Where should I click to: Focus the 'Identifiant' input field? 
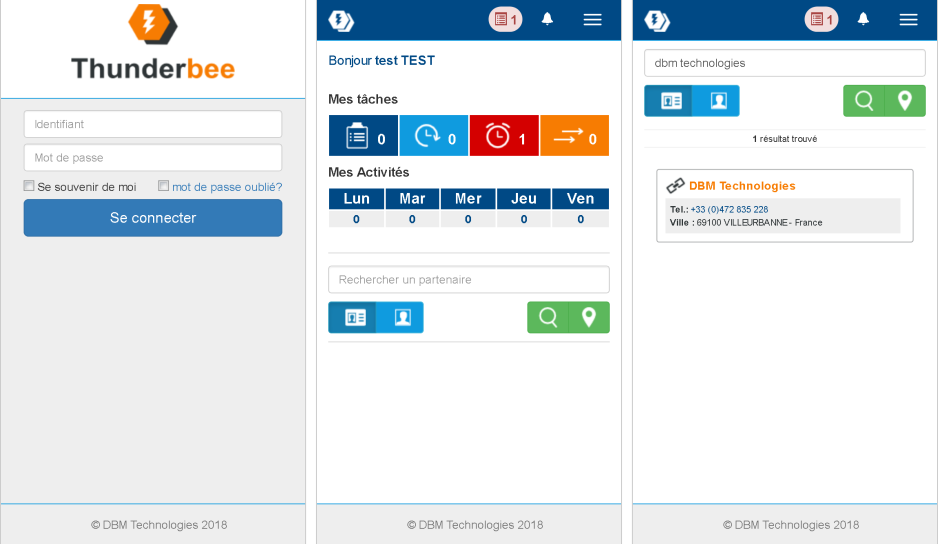pos(153,124)
